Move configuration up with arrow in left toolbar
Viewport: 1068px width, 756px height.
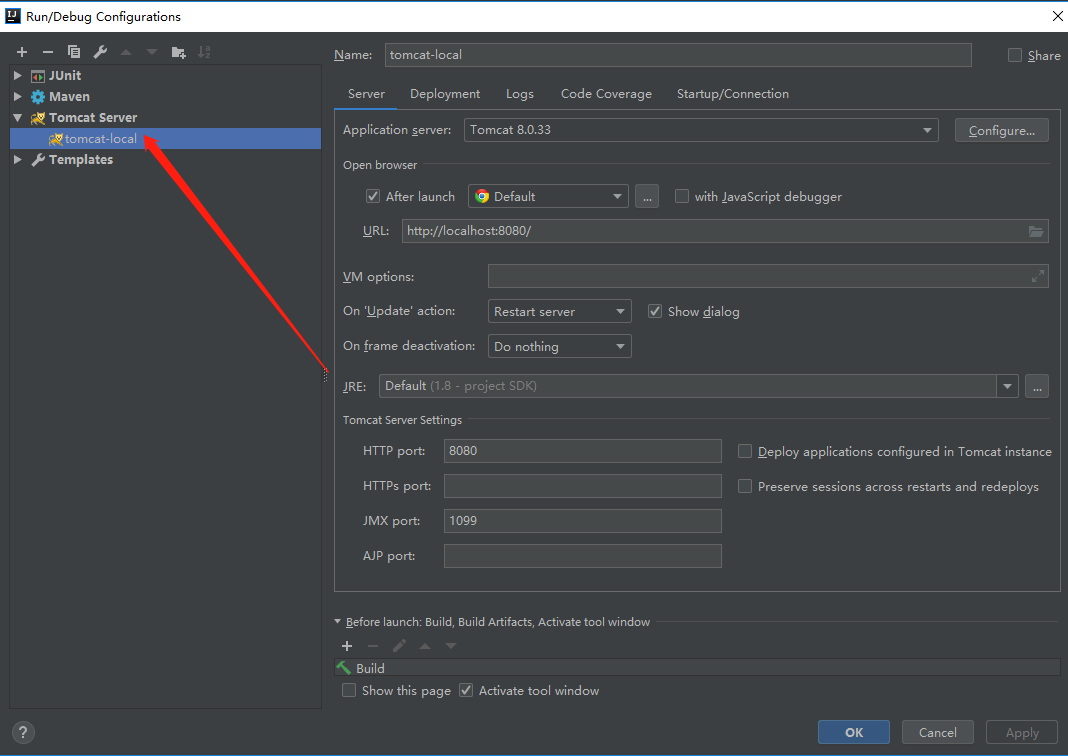coord(126,52)
